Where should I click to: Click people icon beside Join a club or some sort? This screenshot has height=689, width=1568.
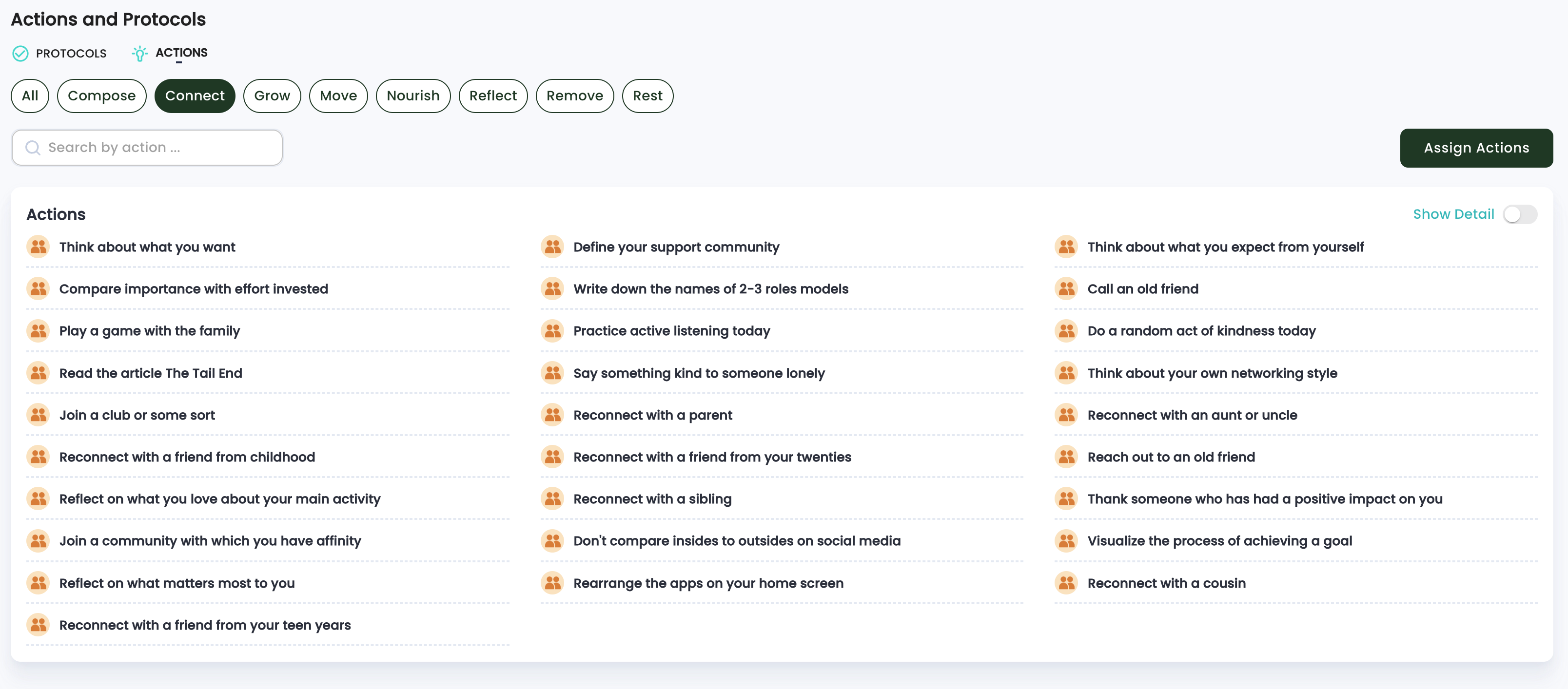click(x=39, y=415)
